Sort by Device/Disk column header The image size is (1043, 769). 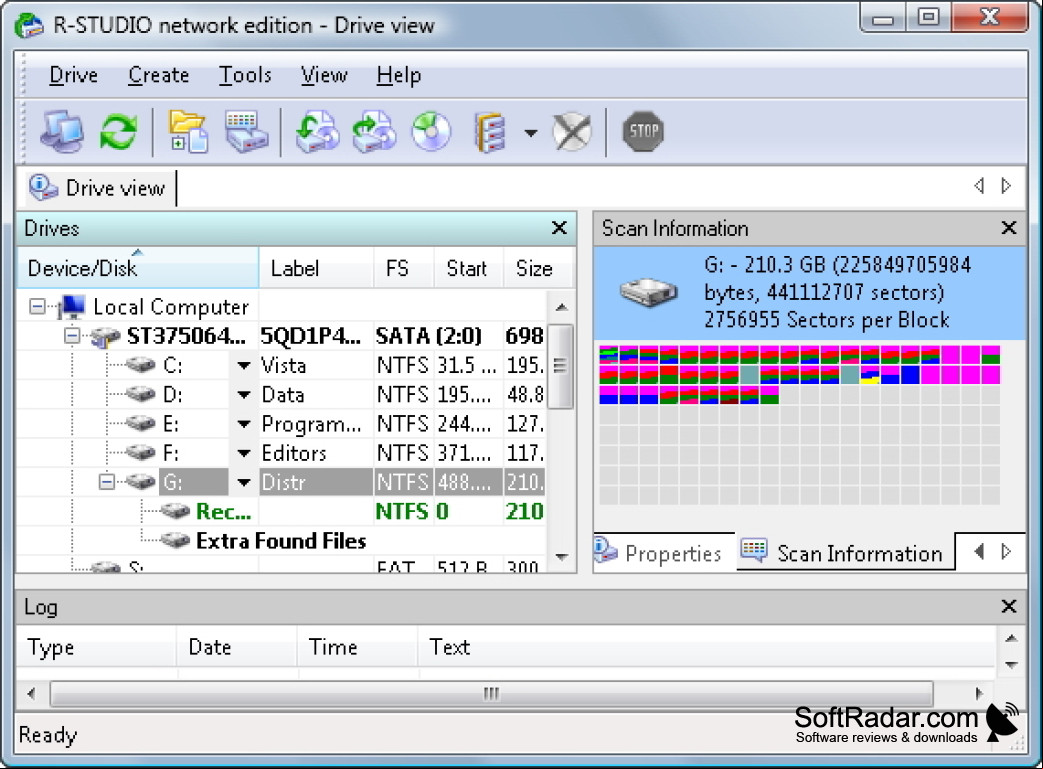coord(138,268)
